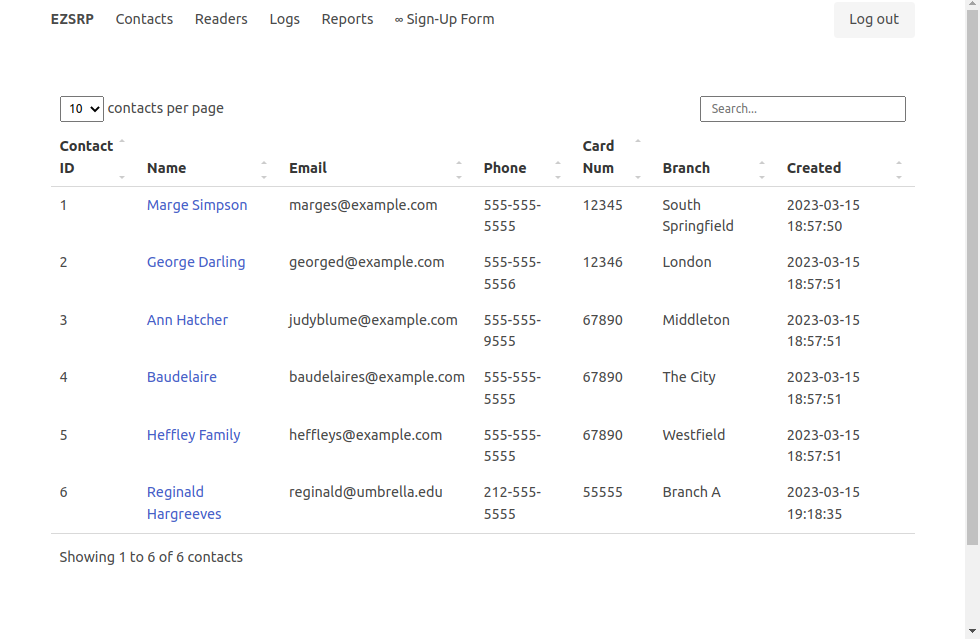Toggle sort on the Email column header
Screen dimensions: 980x639
[307, 167]
